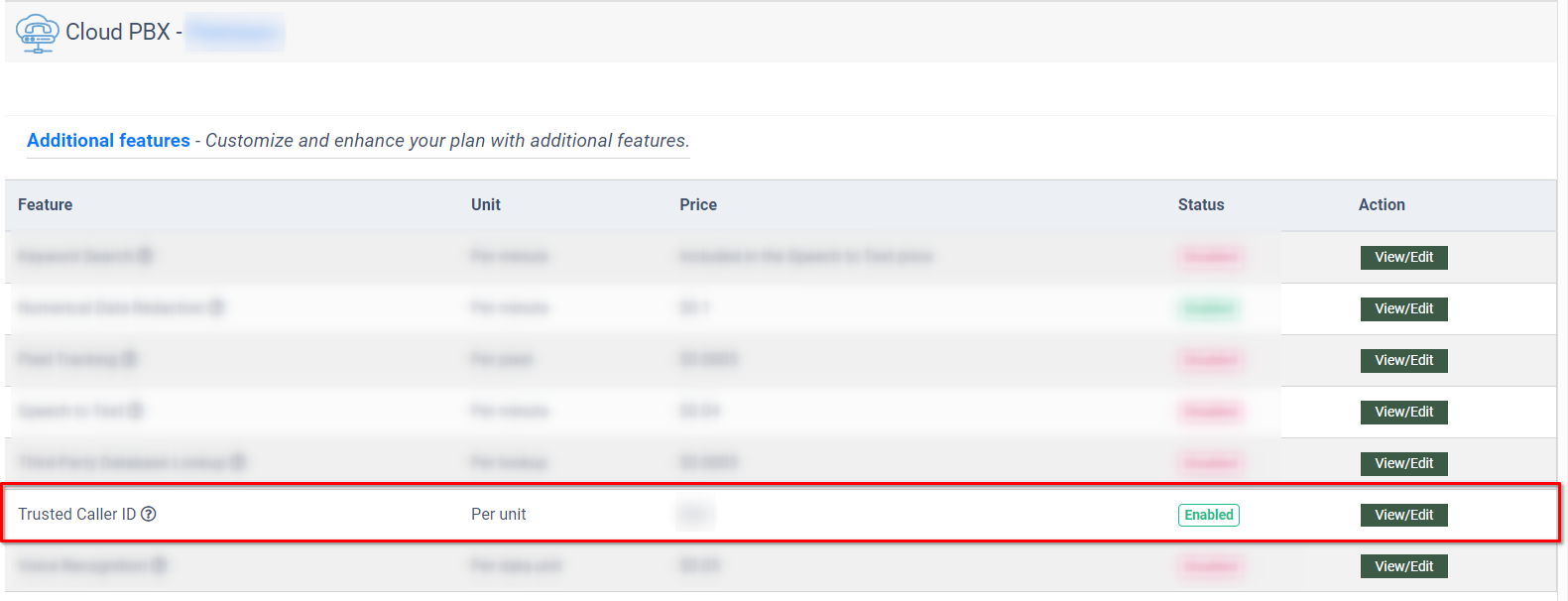The width and height of the screenshot is (1568, 601).
Task: Click the Trusted Caller ID feature name
Action: point(76,514)
